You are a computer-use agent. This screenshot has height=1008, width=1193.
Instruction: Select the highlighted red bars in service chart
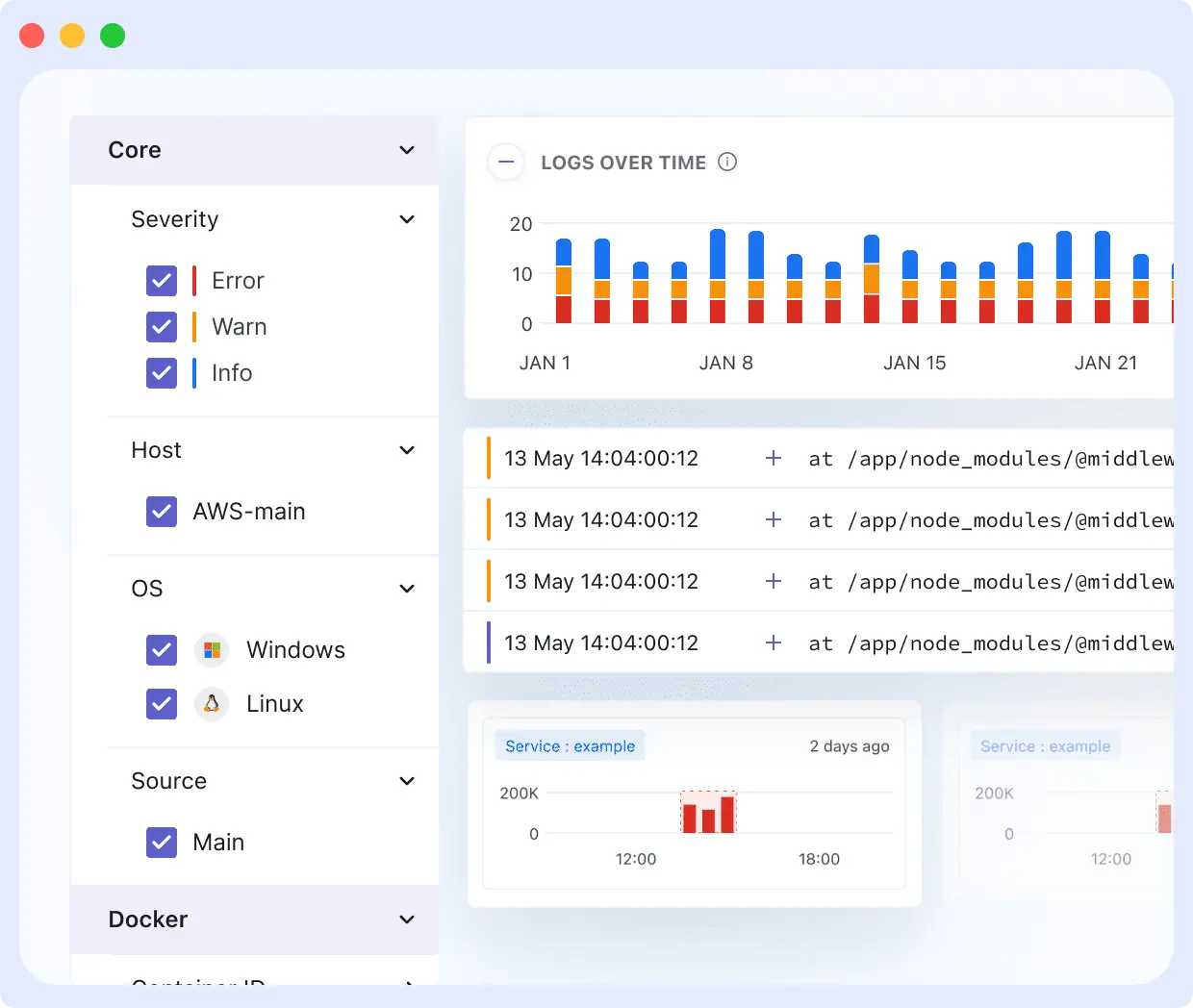pos(708,814)
